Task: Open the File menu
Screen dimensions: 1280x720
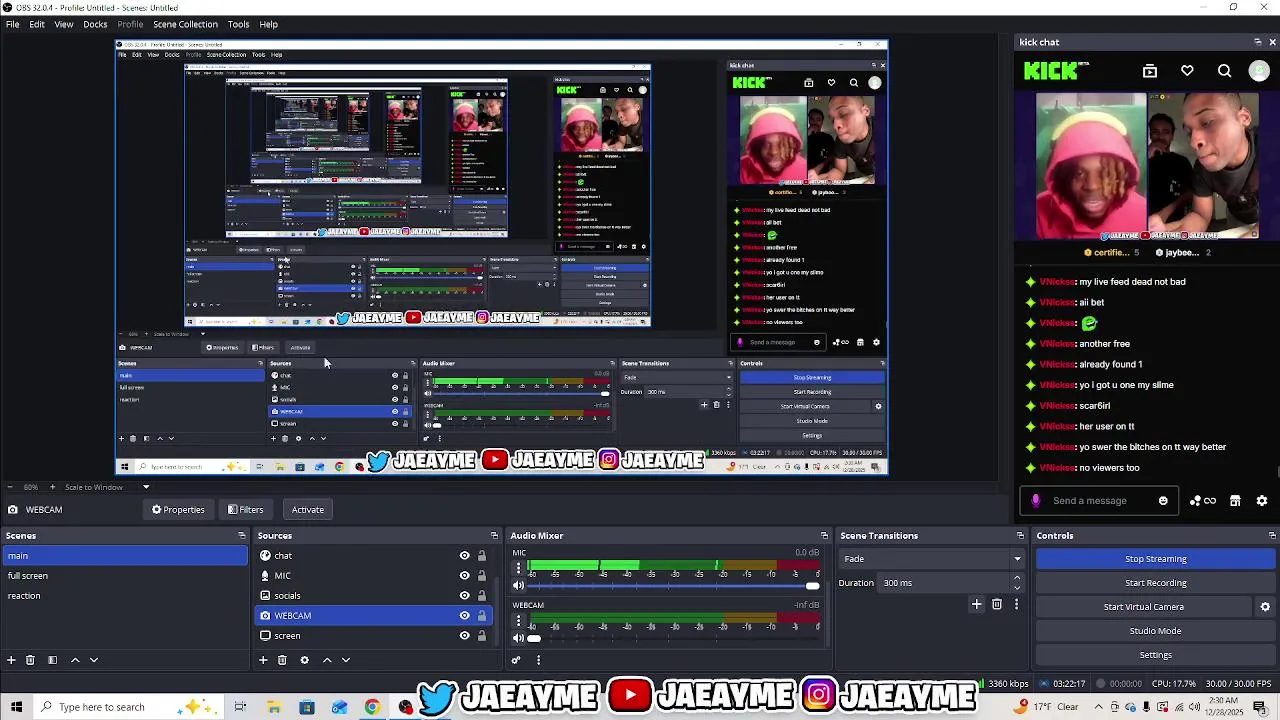Action: click(12, 24)
